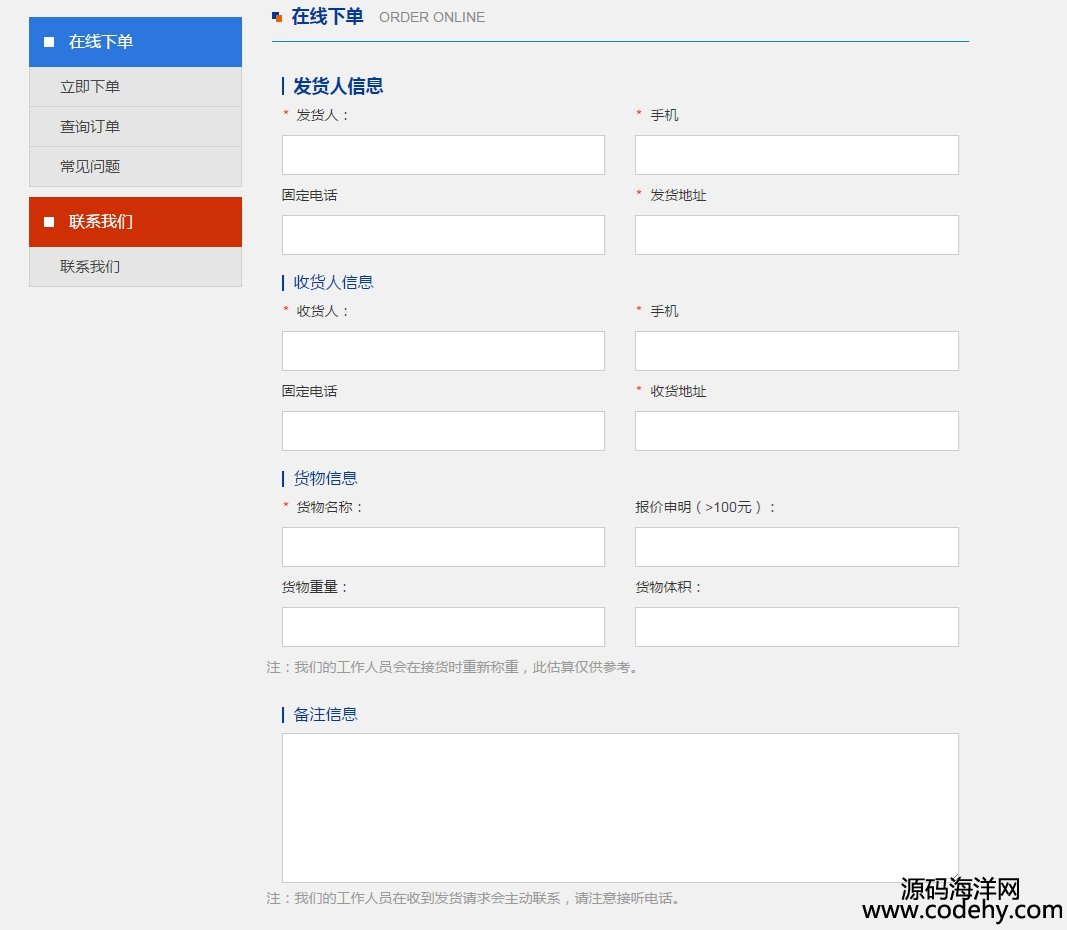Image resolution: width=1067 pixels, height=930 pixels.
Task: Click the white square icon beside 在线下单
Action: [49, 42]
